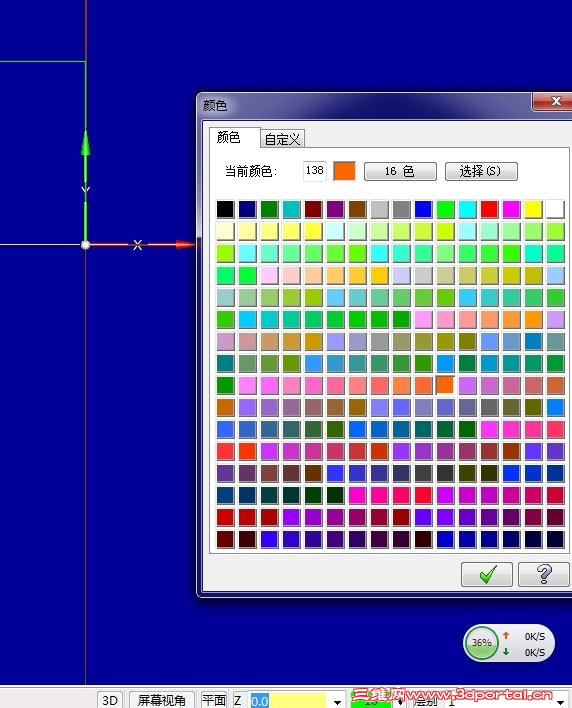
Task: Pick the light gray swatch in the basic 16-color row
Action: 379,210
